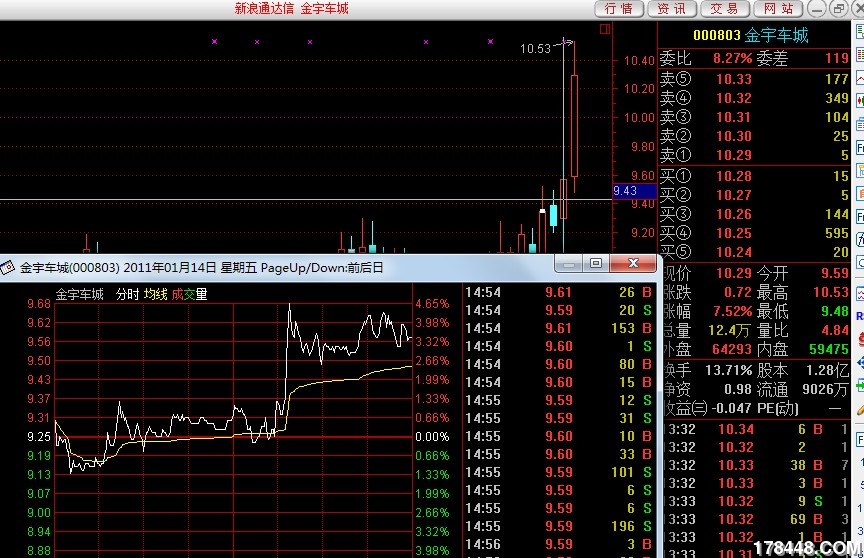Minimize the 金宇车城 intraday popup window
864x558 pixels.
569,263
